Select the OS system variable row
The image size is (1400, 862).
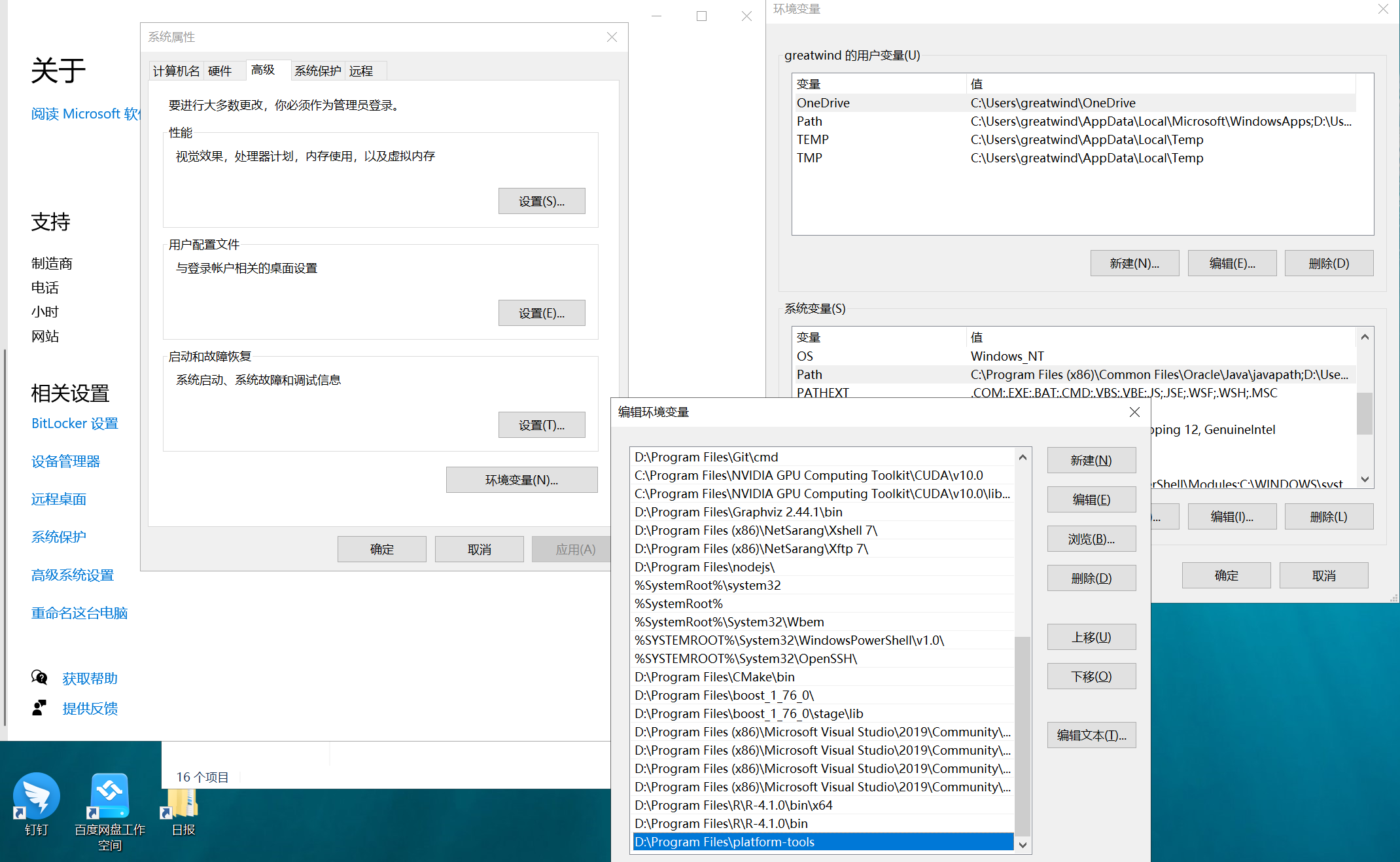1074,356
